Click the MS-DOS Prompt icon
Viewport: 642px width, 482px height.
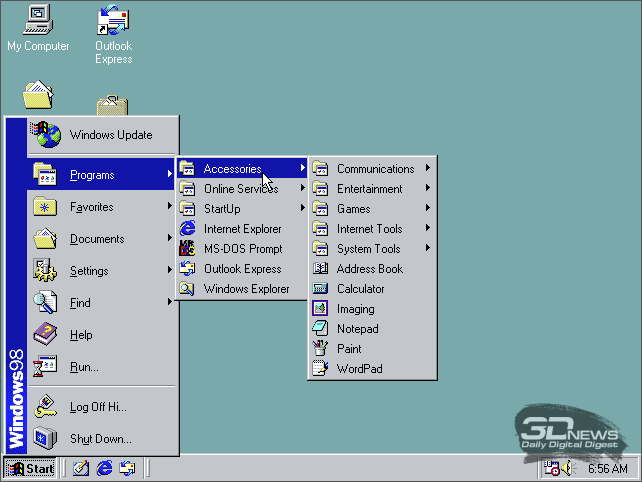click(x=188, y=248)
